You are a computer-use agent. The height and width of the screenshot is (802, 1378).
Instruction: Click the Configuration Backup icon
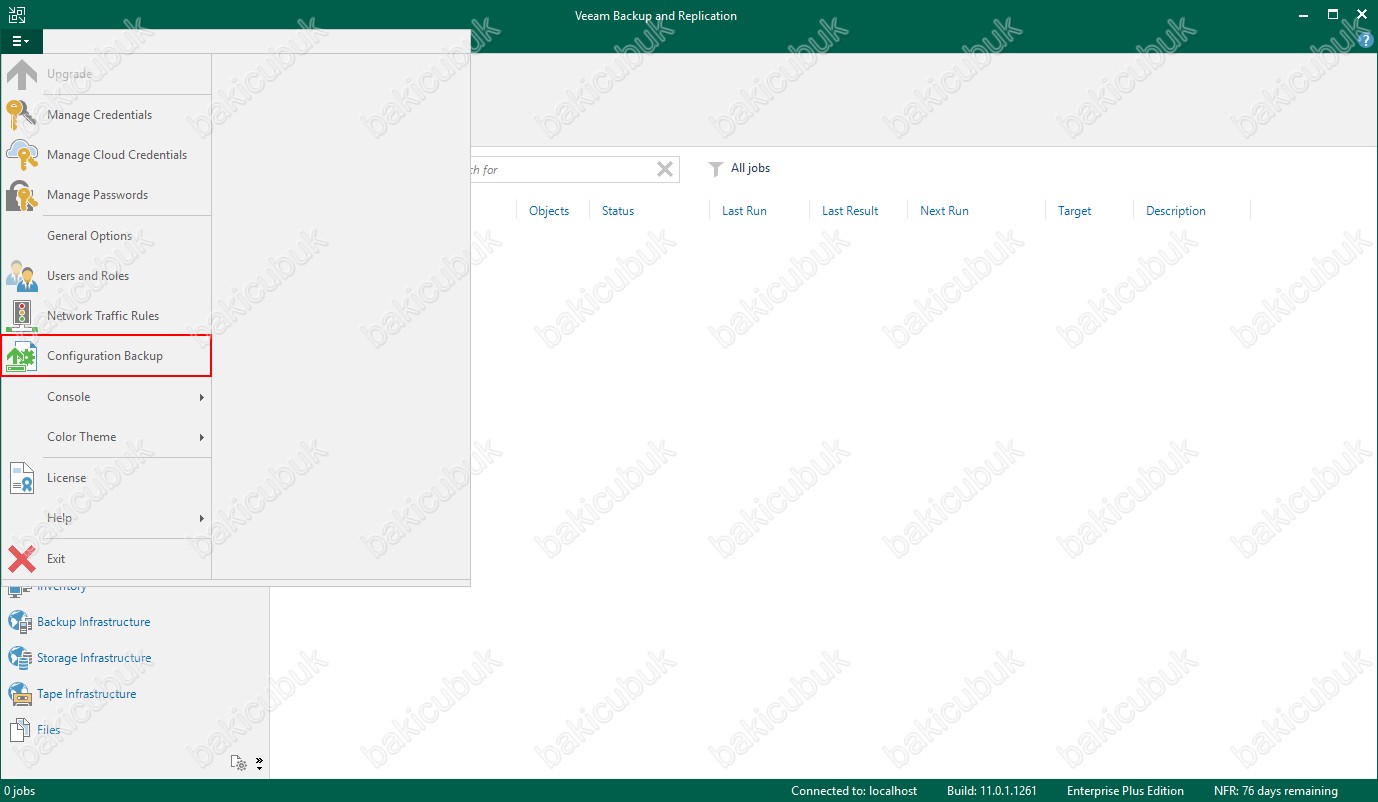(21, 356)
